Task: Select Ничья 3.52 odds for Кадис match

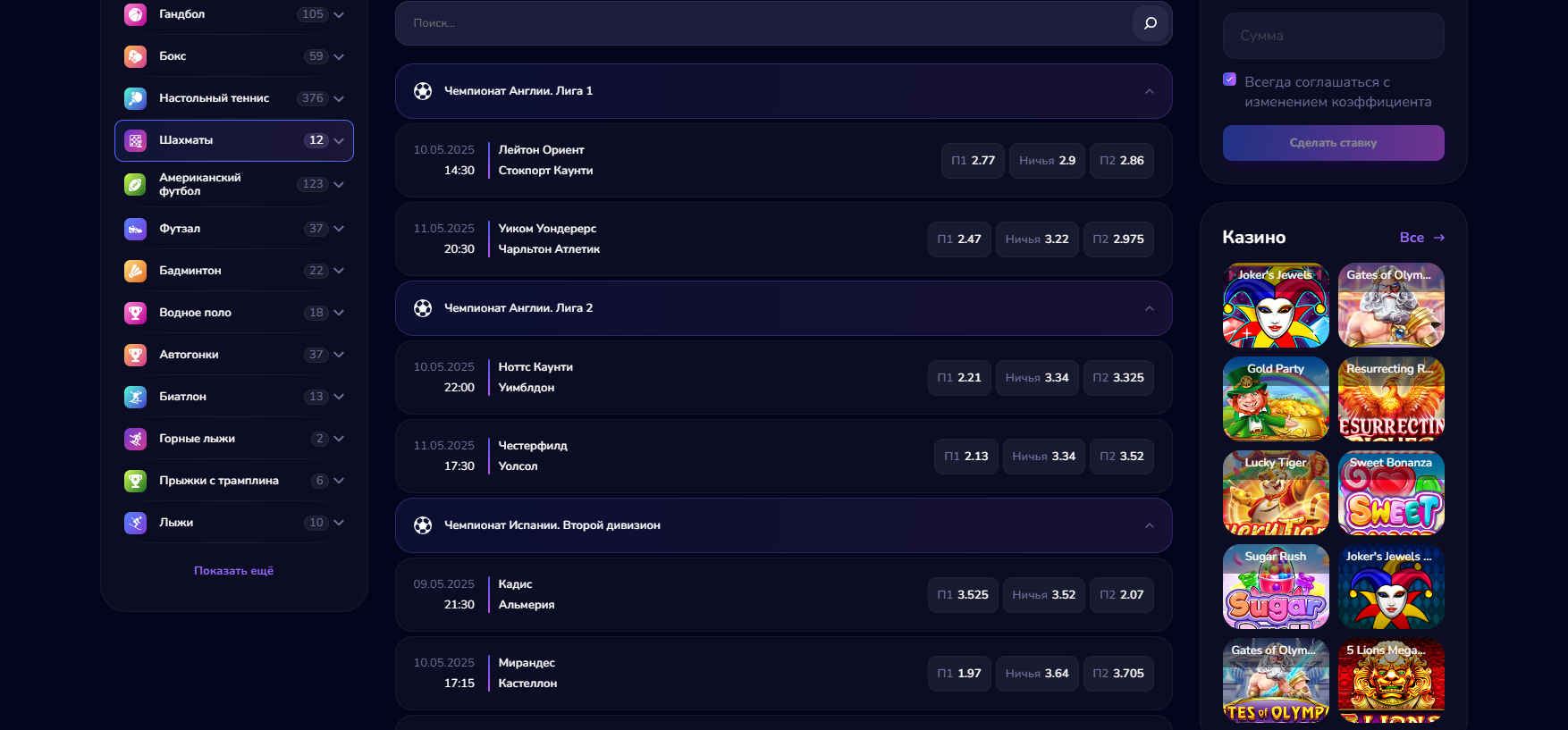Action: 1043,595
